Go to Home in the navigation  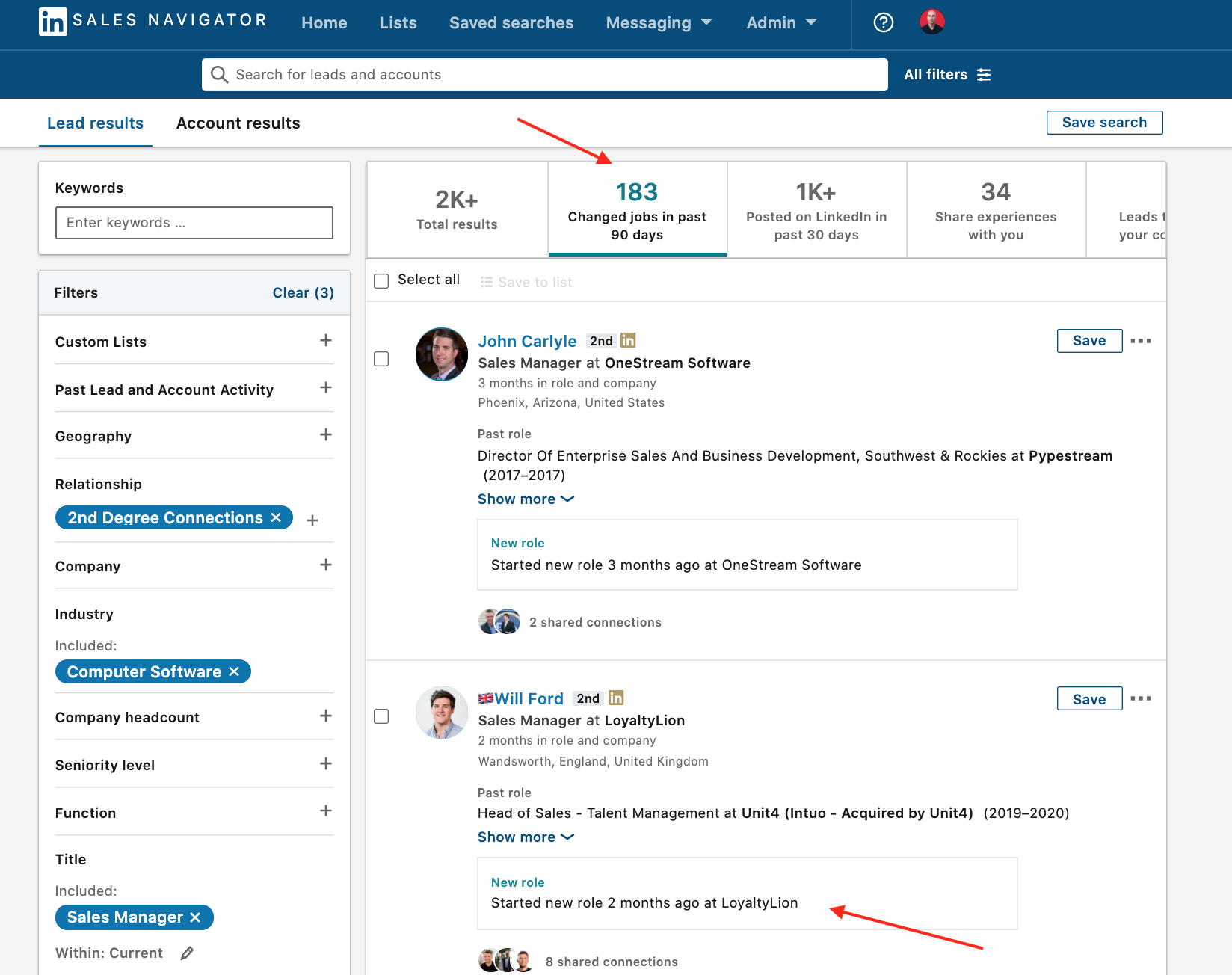point(324,23)
